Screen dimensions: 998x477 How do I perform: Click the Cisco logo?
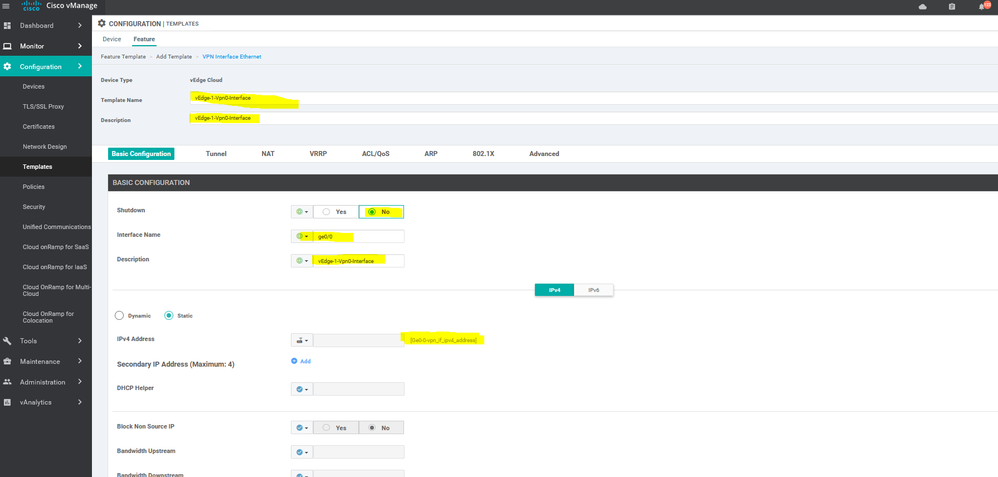(x=31, y=6)
